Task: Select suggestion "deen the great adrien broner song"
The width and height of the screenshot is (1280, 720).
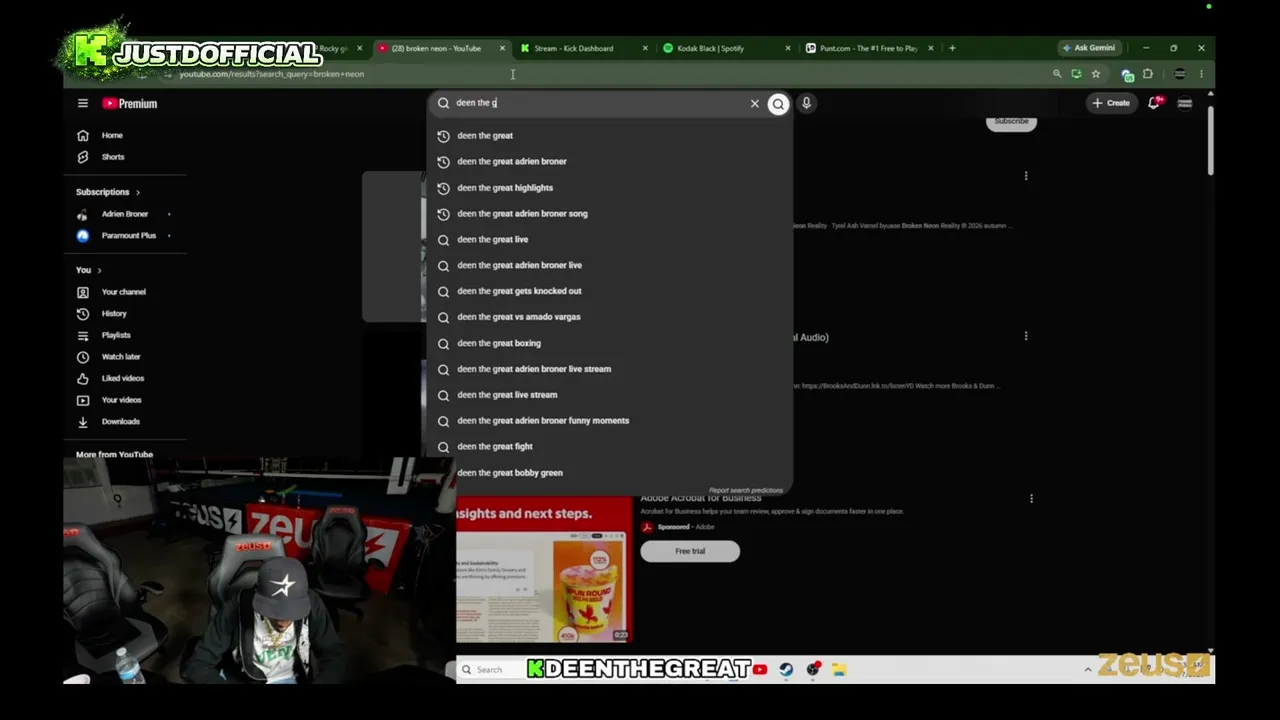Action: tap(609, 213)
